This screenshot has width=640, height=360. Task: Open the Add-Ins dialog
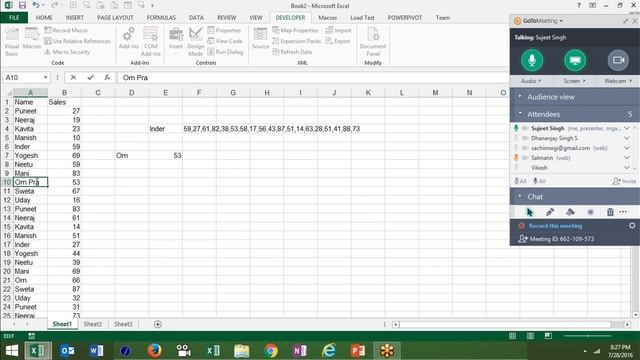129,39
